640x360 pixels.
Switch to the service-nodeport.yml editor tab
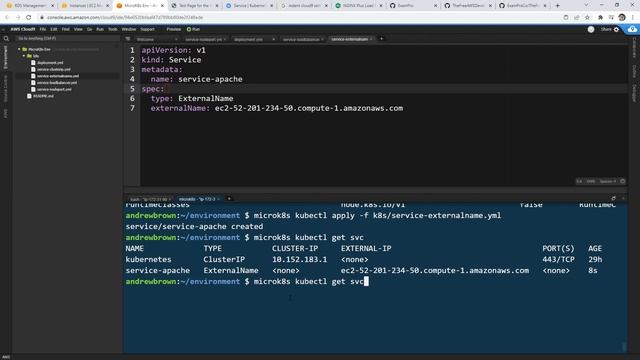pyautogui.click(x=203, y=39)
